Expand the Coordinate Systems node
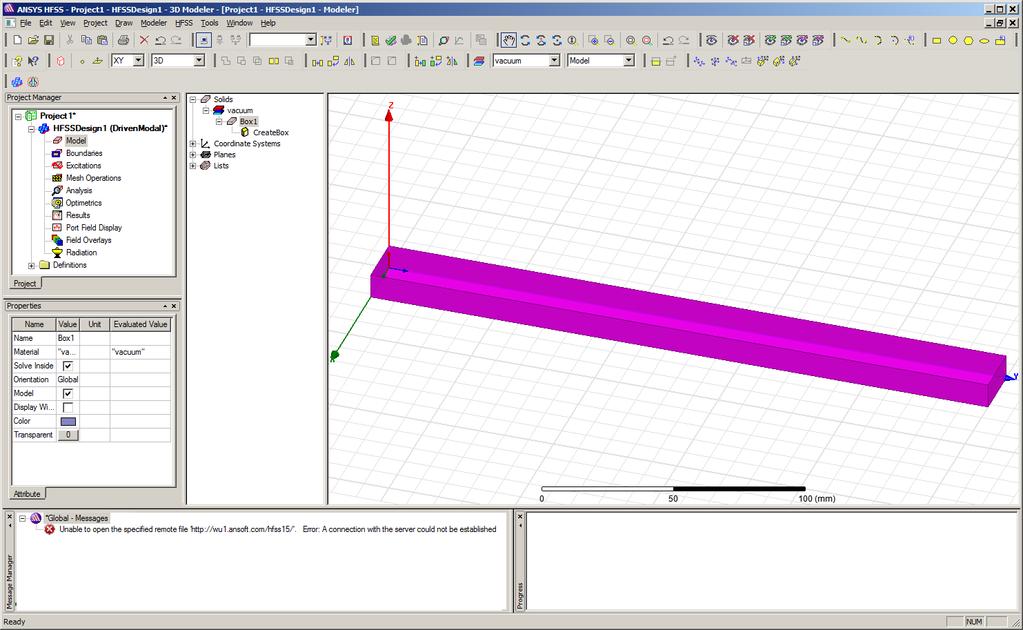This screenshot has width=1023, height=630. pyautogui.click(x=192, y=143)
